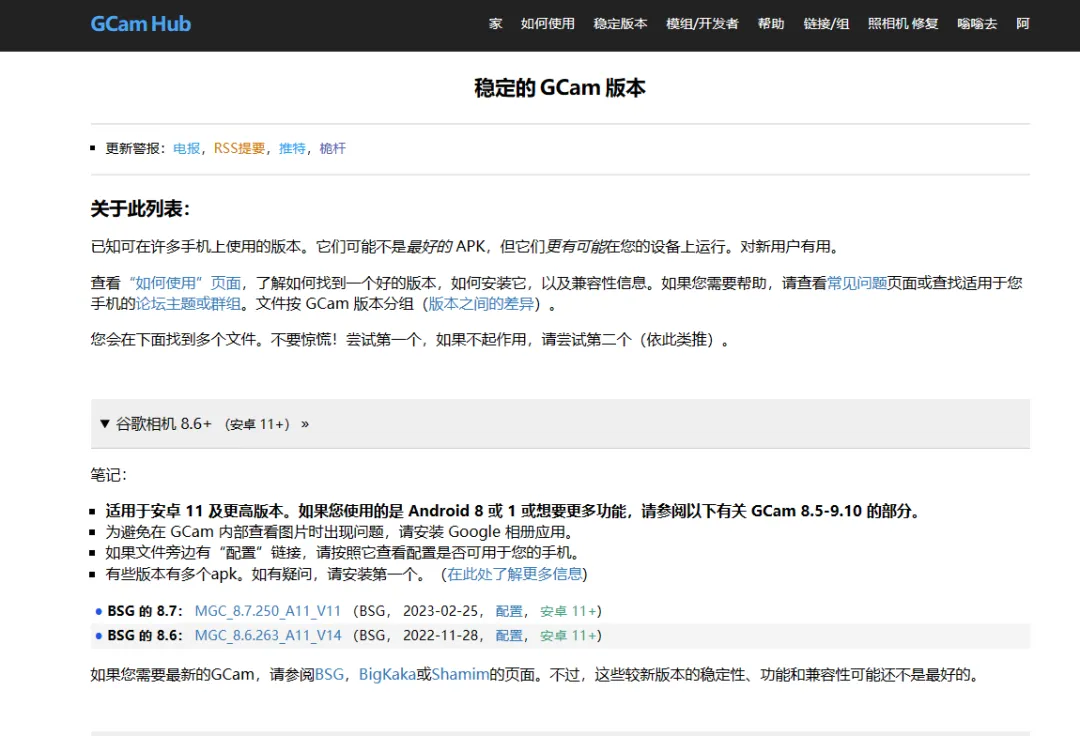Click the 嗡嗡去 nav item

977,24
